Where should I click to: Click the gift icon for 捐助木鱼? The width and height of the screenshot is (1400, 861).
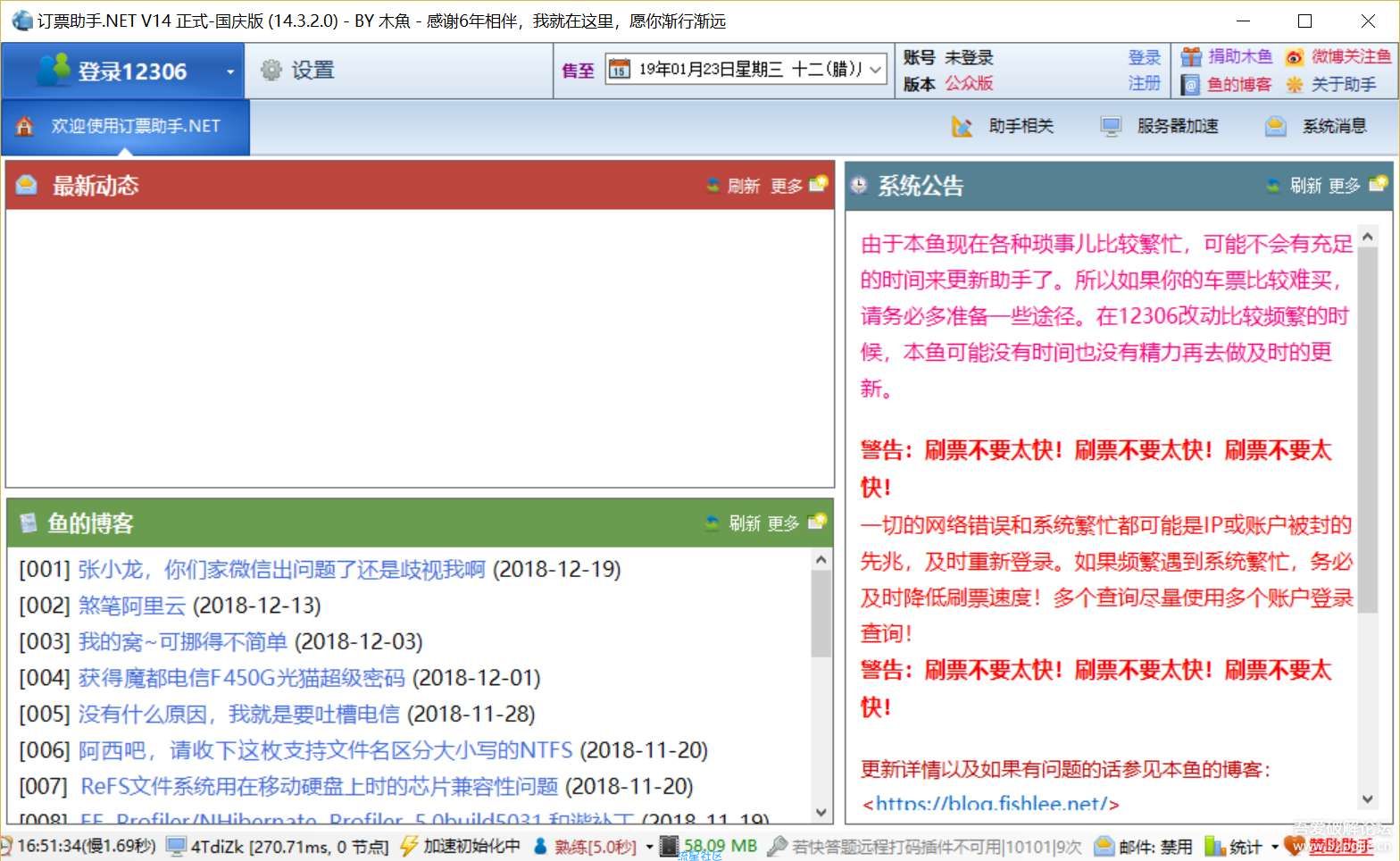tap(1190, 57)
